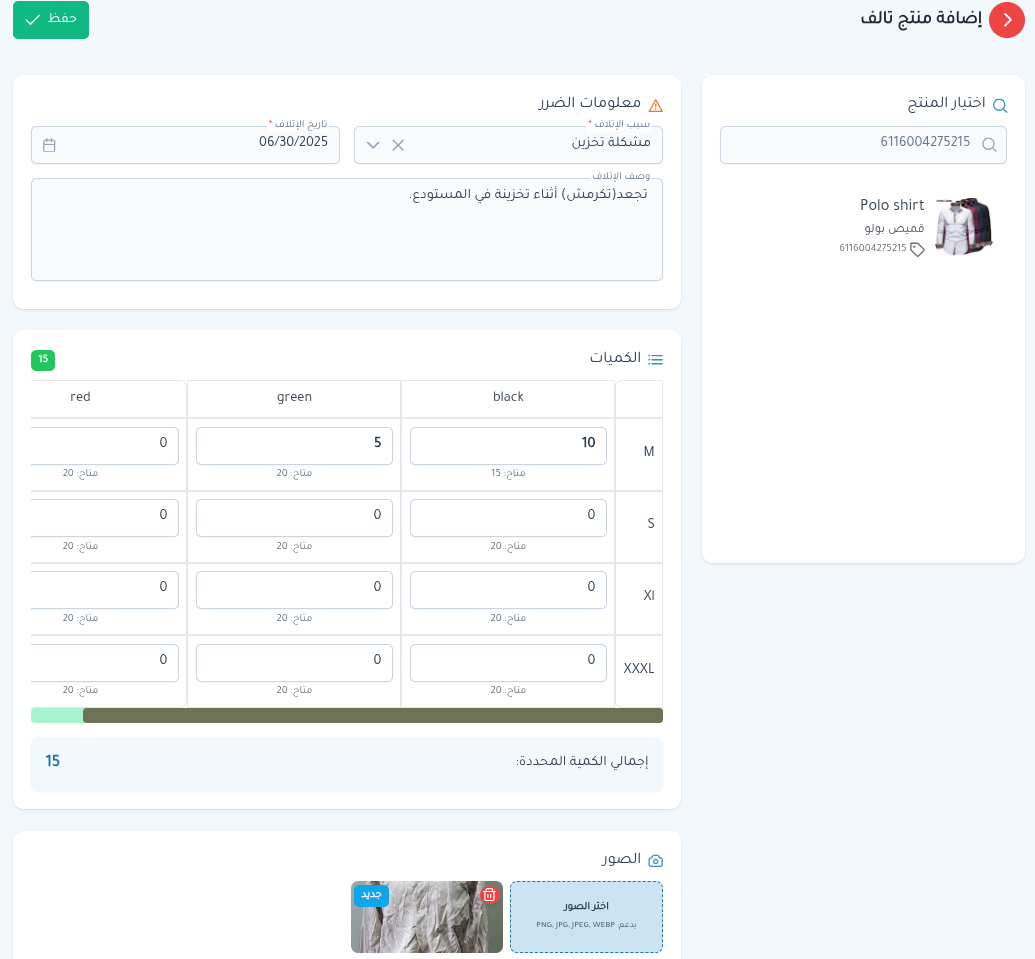Click the horizontal scrollbar under quantities table

[372, 715]
